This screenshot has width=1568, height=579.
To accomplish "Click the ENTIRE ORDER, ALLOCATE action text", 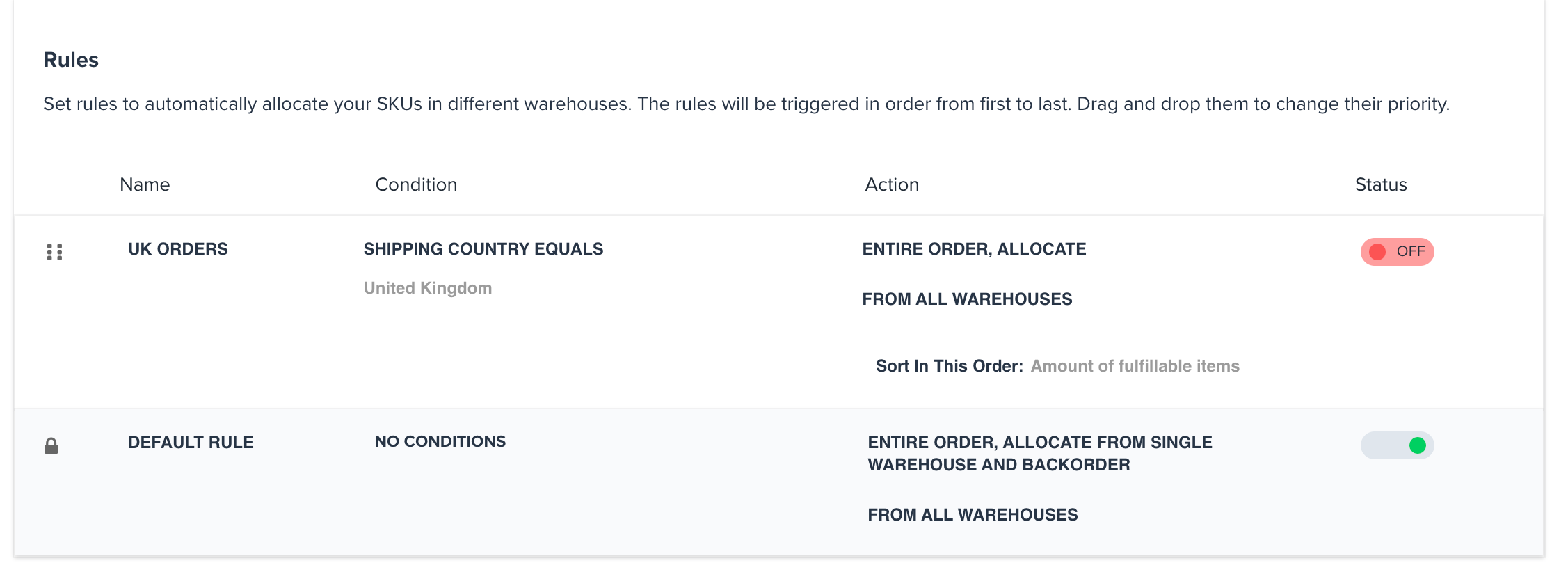I will click(x=974, y=249).
